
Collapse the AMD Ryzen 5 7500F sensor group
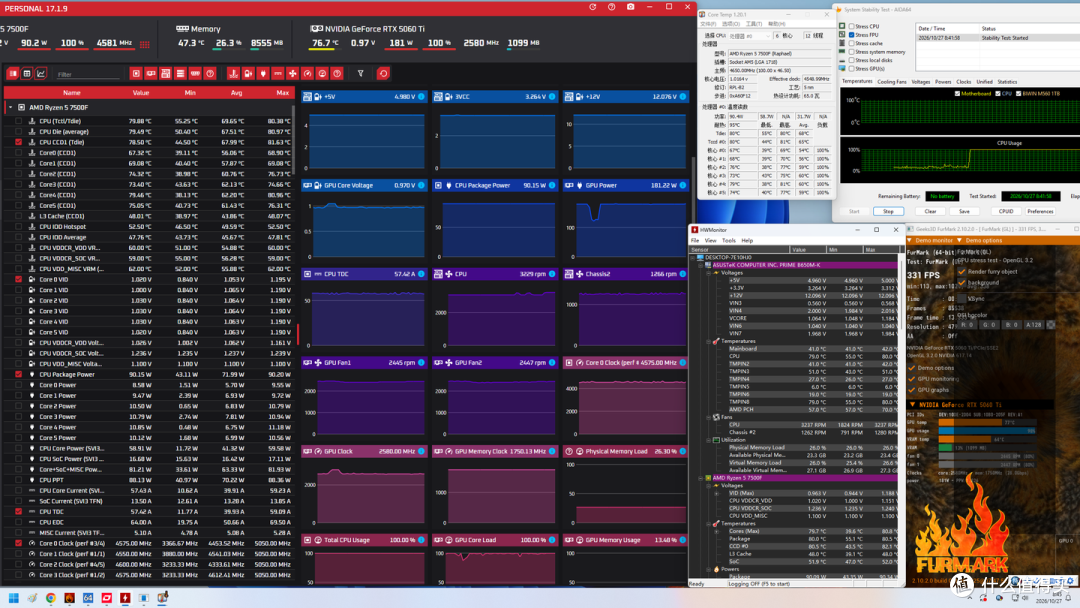coord(10,107)
